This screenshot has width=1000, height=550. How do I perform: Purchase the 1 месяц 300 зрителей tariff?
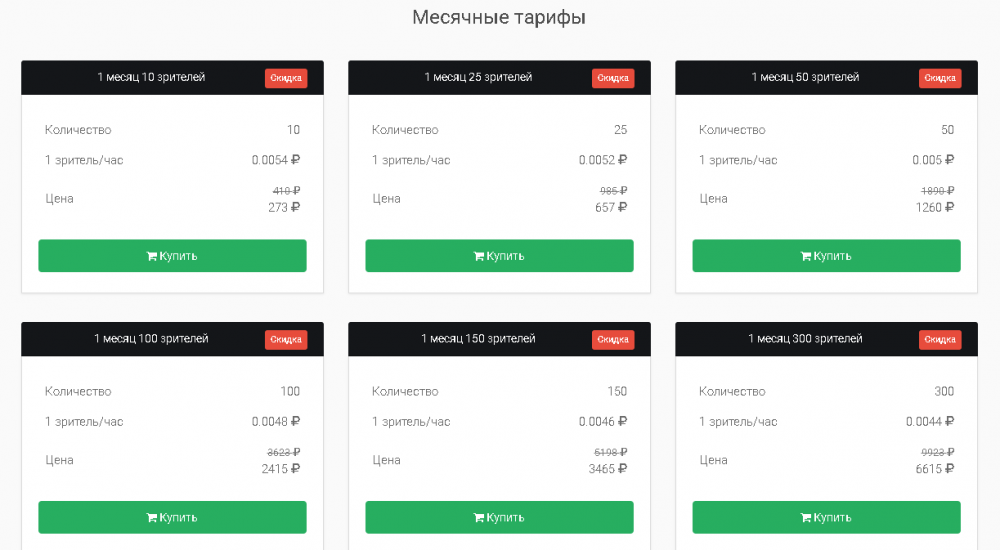click(x=826, y=518)
